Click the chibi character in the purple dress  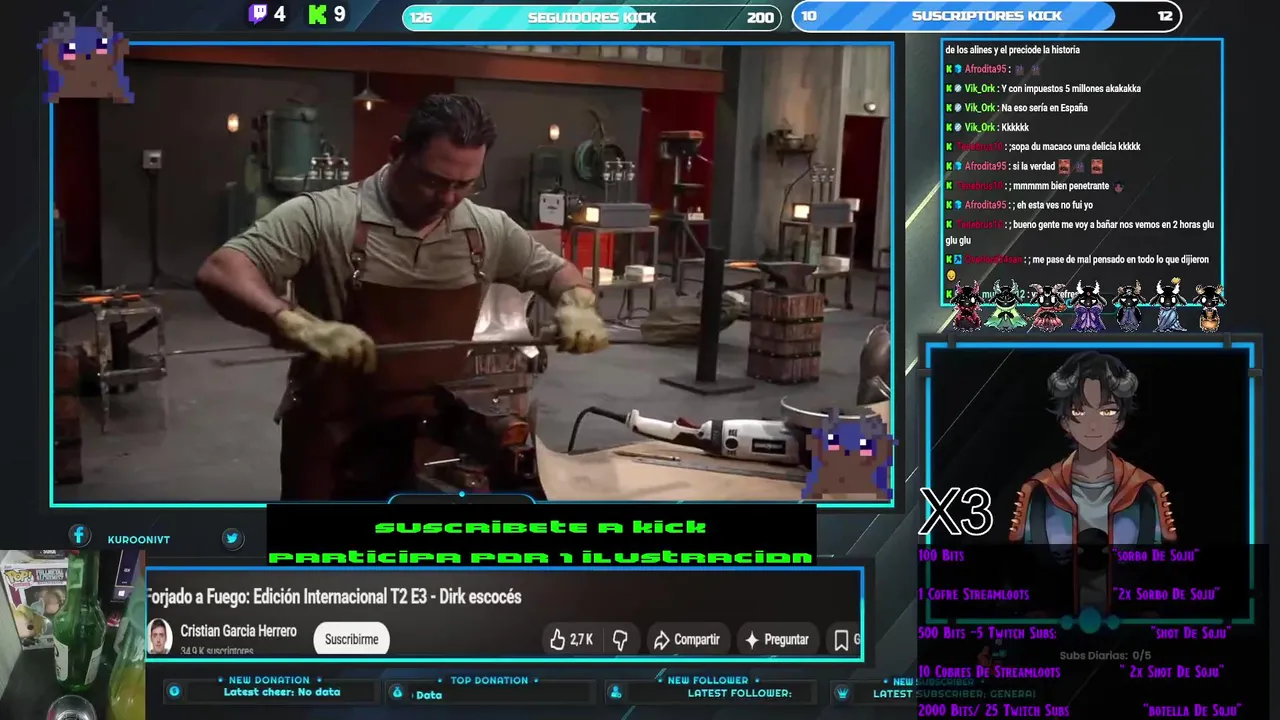tap(1087, 306)
